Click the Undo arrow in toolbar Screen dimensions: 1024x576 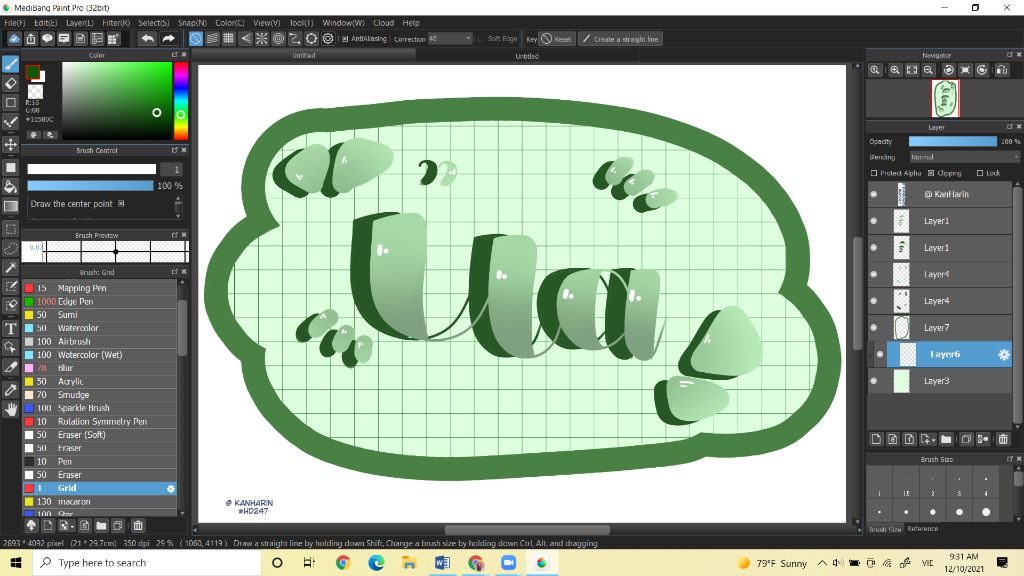[x=148, y=39]
